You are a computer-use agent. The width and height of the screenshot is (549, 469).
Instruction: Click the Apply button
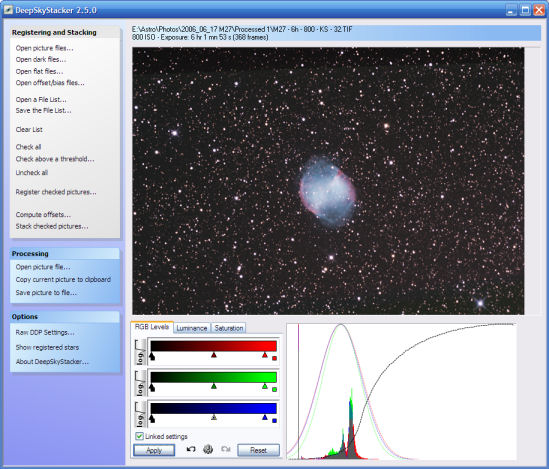point(154,450)
